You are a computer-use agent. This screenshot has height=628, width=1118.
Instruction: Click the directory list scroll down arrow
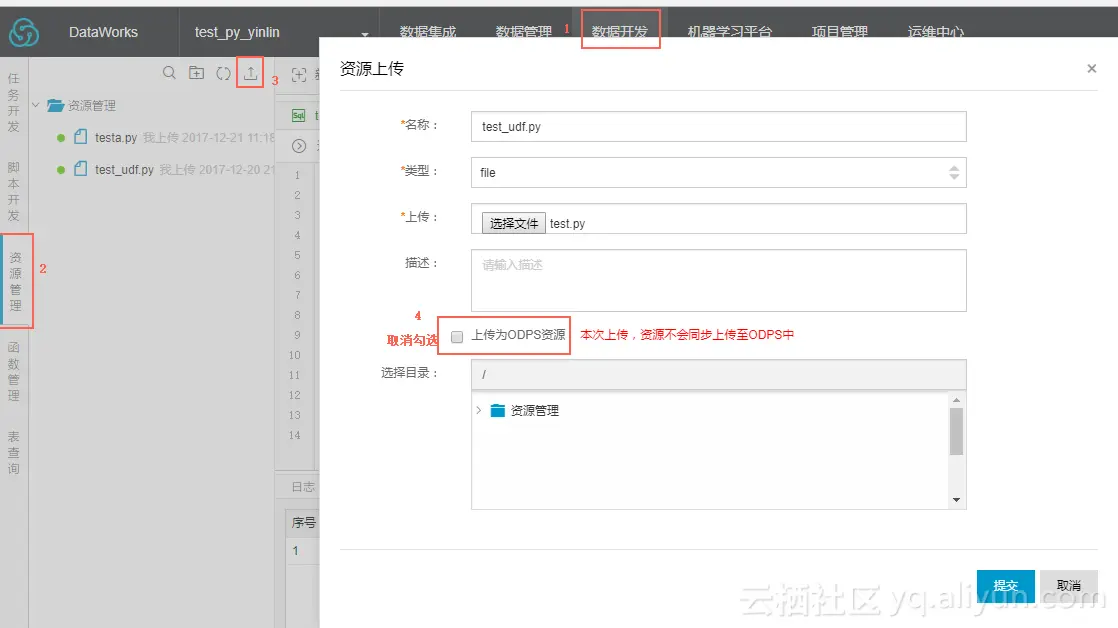956,500
